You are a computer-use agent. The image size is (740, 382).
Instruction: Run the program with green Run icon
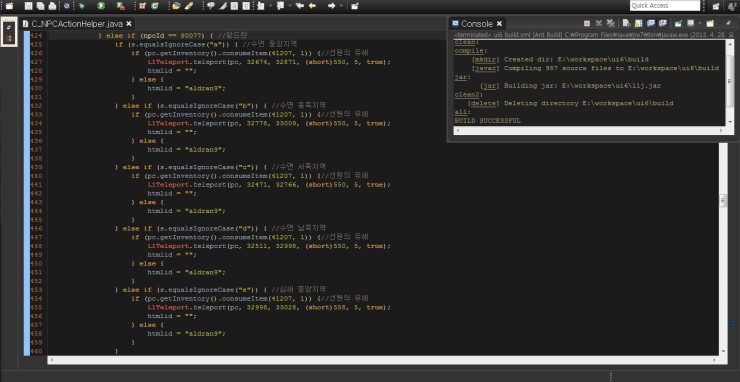pos(101,6)
